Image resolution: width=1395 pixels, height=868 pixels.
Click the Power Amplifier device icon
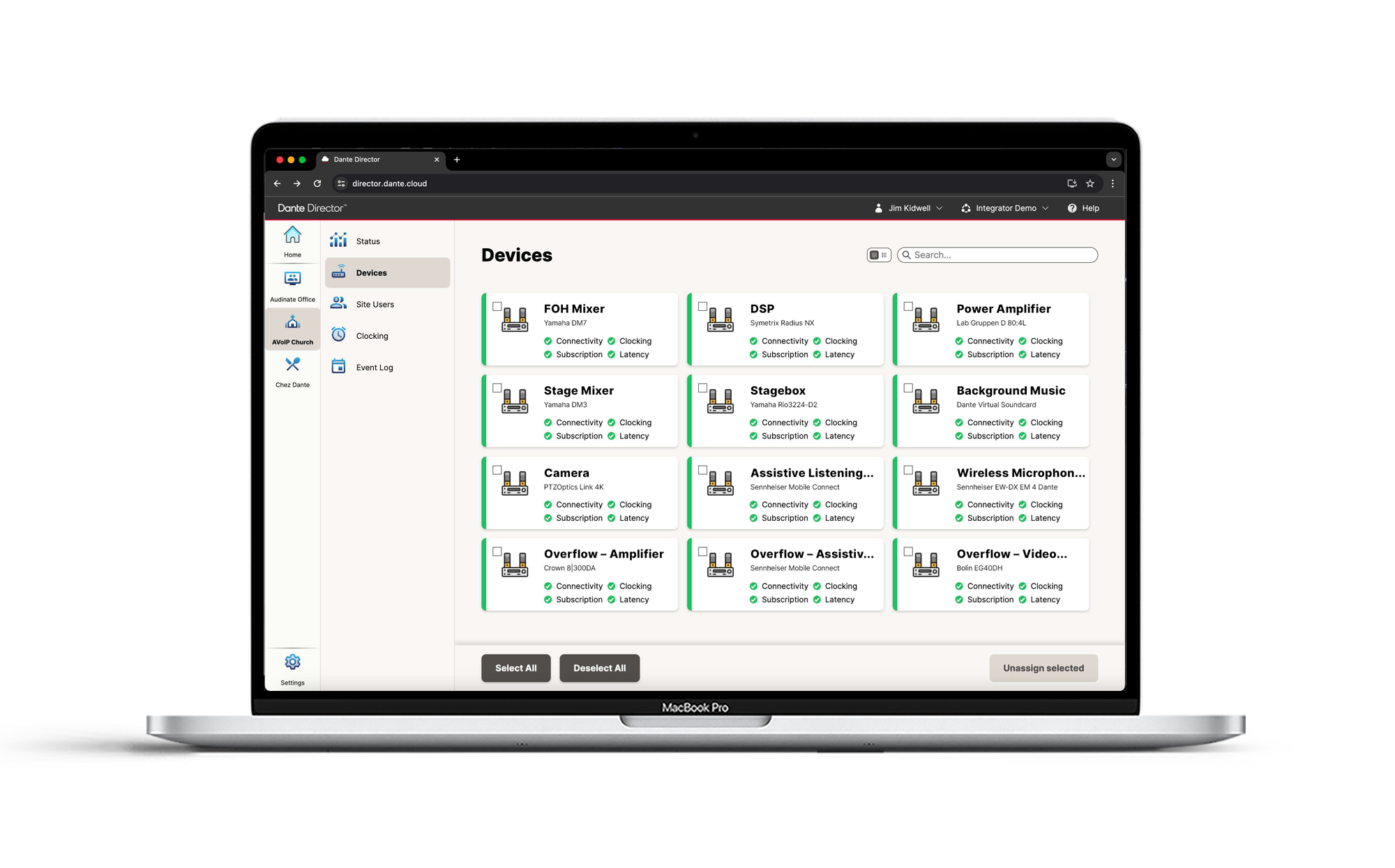pyautogui.click(x=926, y=319)
